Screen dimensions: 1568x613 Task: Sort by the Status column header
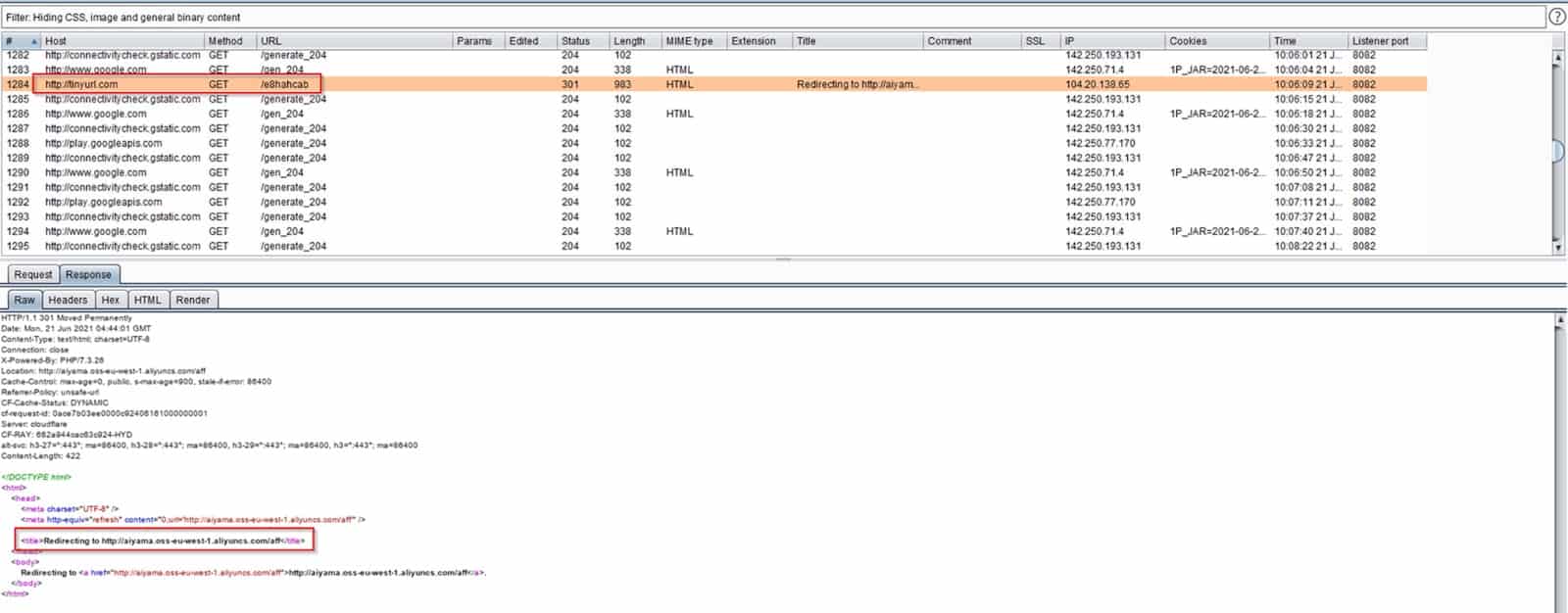click(x=575, y=41)
